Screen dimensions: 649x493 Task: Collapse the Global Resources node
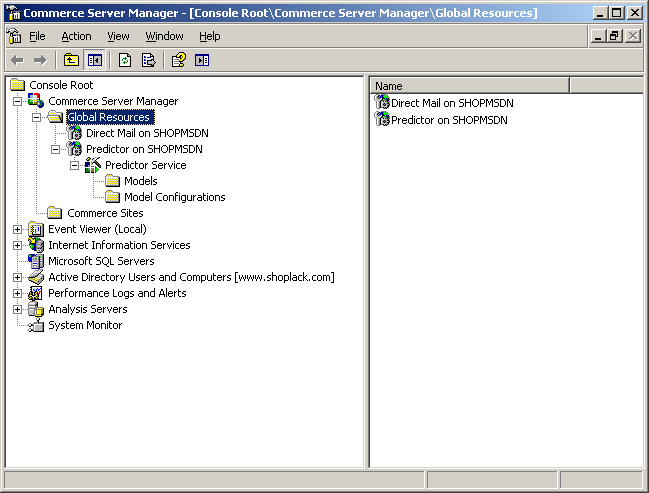coord(36,117)
